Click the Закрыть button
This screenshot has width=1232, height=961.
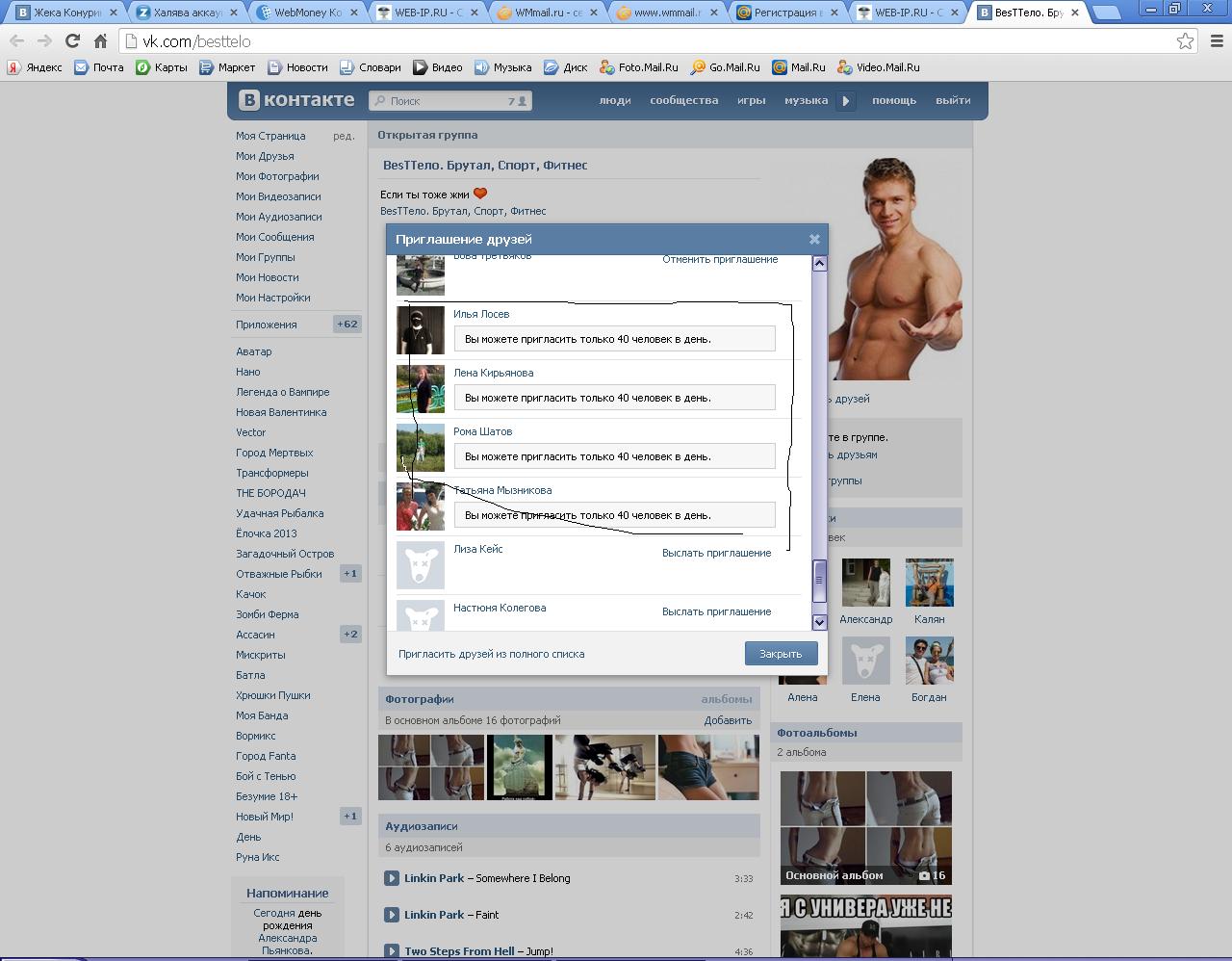click(x=781, y=653)
